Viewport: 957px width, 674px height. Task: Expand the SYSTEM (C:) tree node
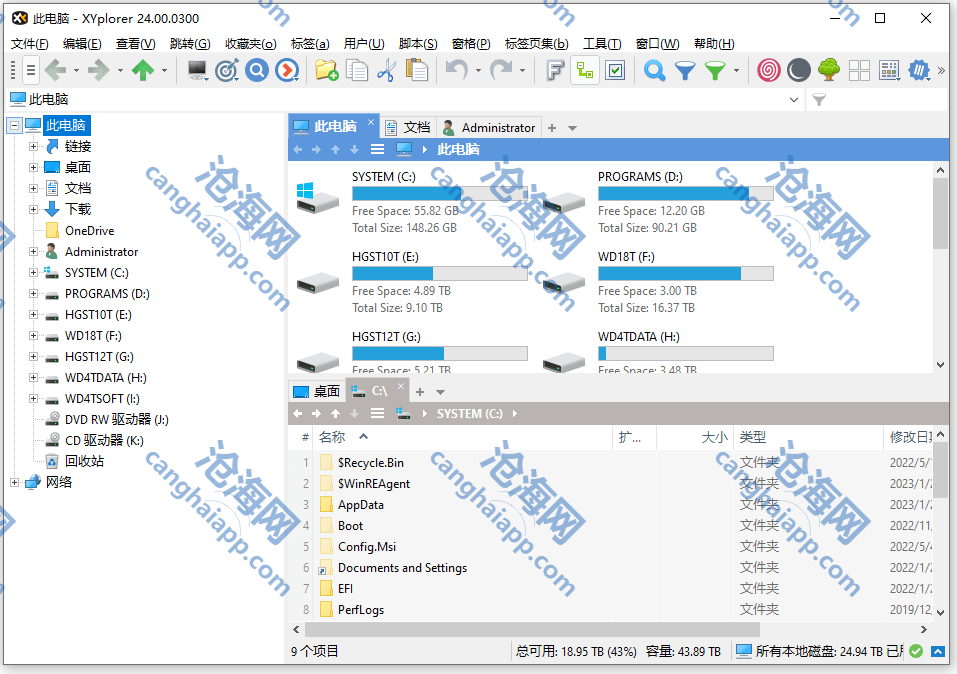(x=33, y=273)
